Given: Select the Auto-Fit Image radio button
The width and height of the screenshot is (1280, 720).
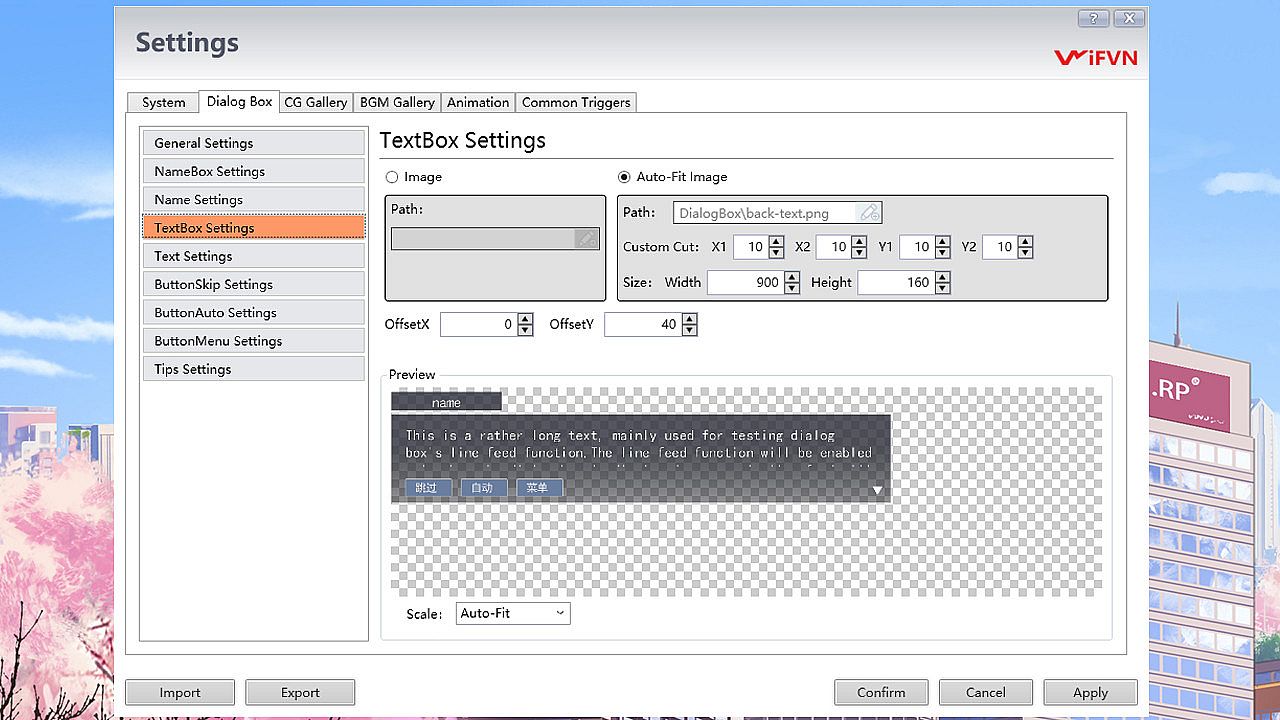Looking at the screenshot, I should pos(625,177).
